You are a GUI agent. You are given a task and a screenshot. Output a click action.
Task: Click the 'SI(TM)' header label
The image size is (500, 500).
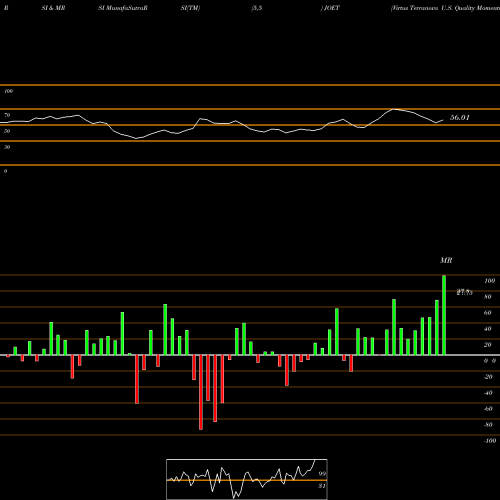pos(190,8)
